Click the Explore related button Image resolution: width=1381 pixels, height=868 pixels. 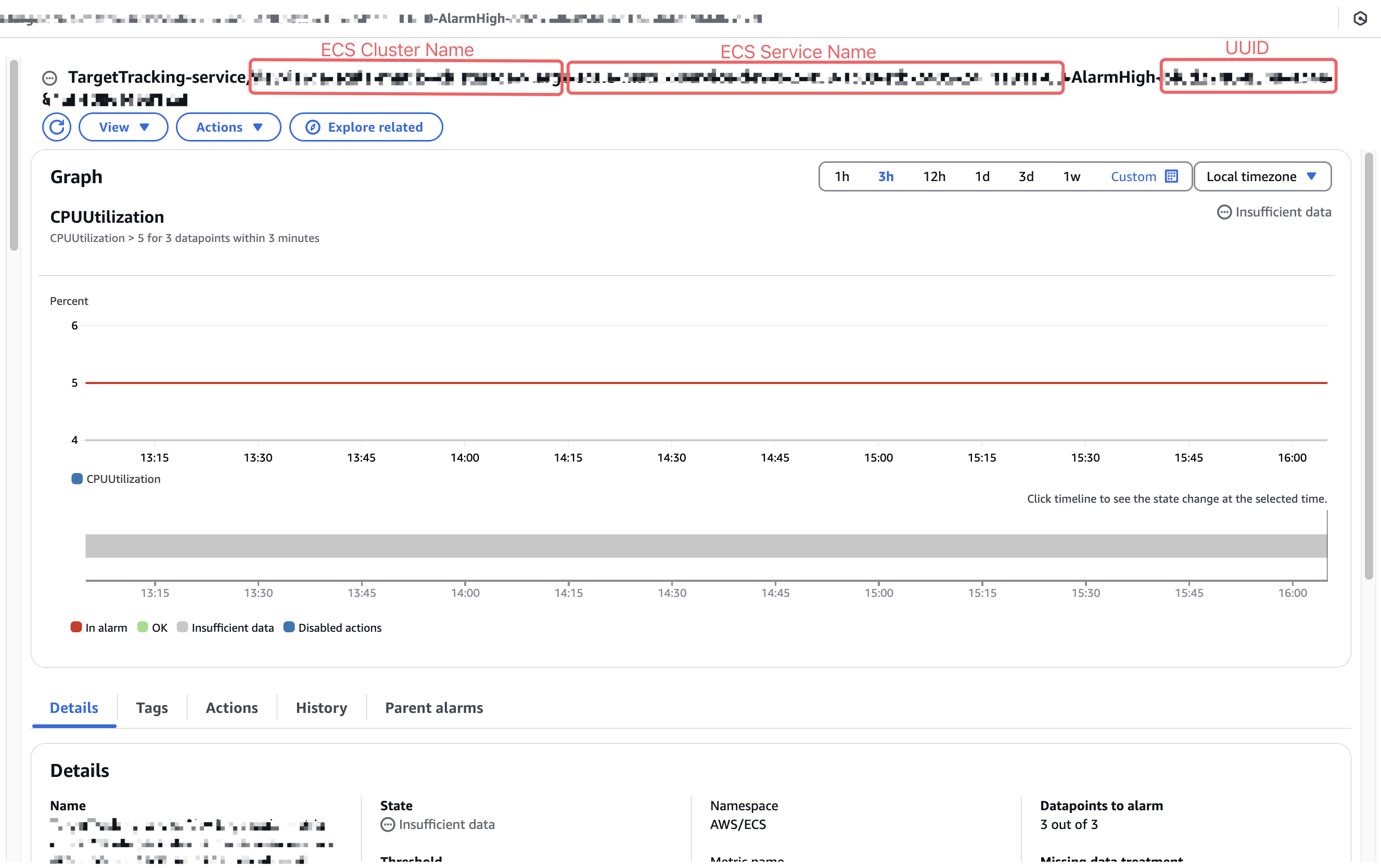click(x=366, y=127)
